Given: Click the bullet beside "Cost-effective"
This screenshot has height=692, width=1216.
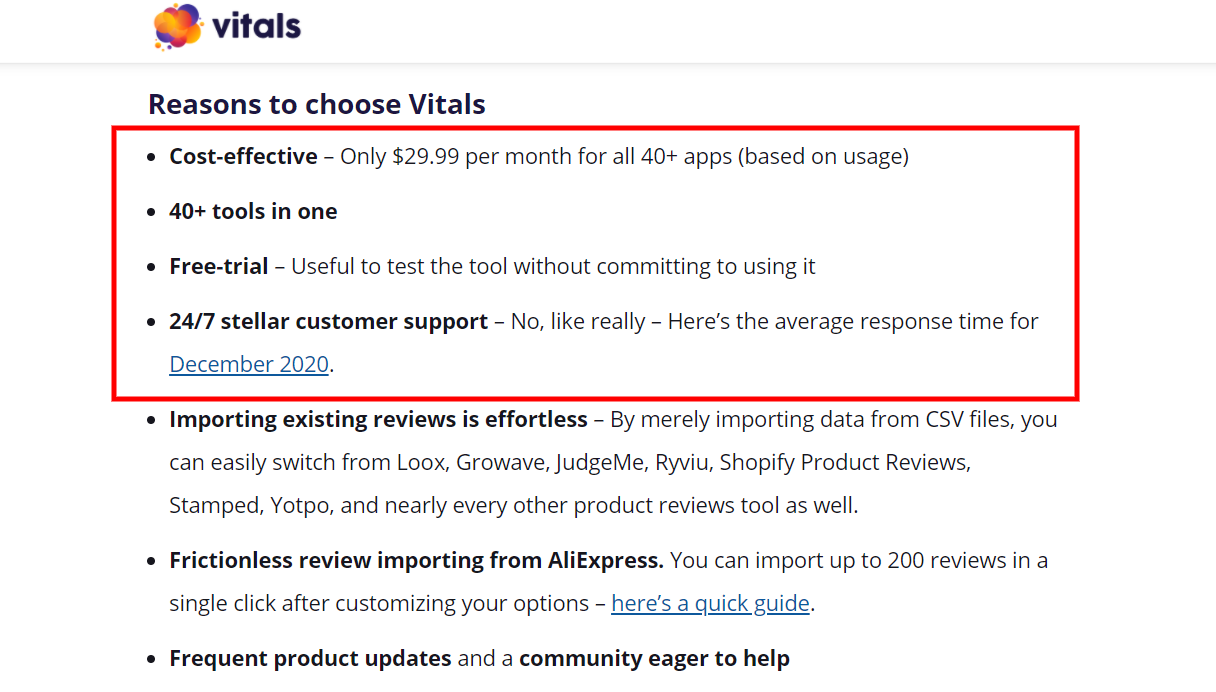Looking at the screenshot, I should 150,157.
